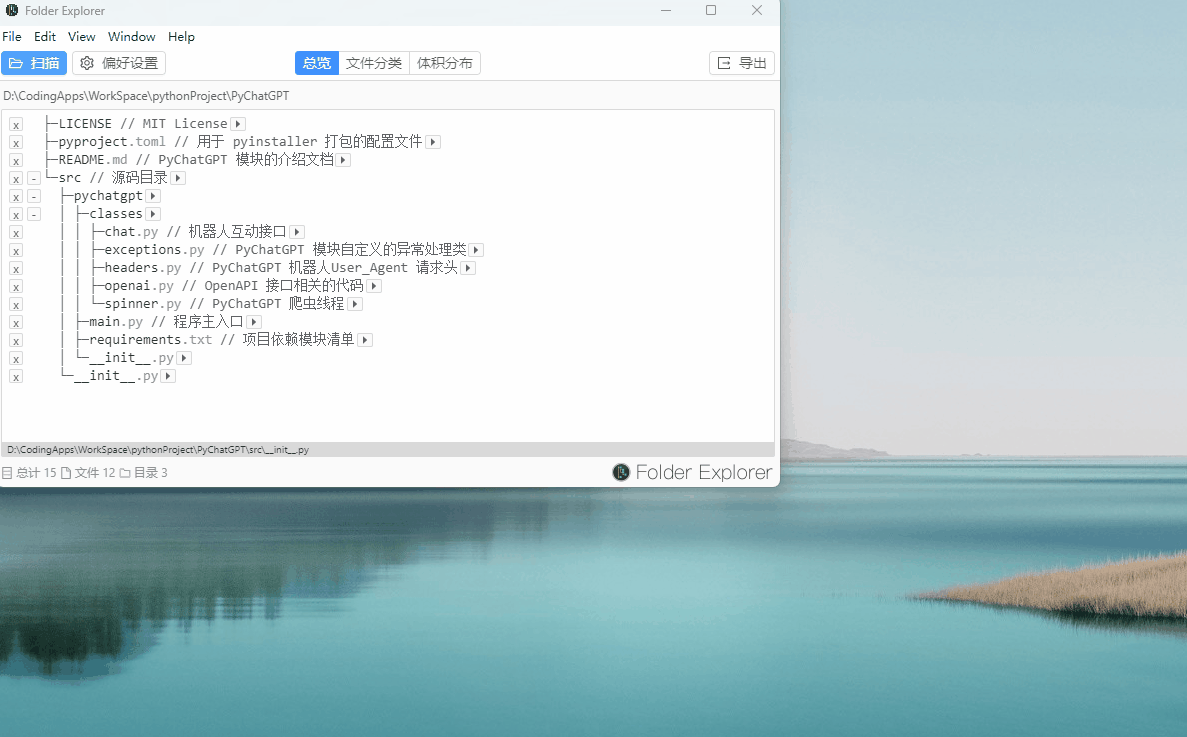Viewport: 1187px width, 737px height.
Task: Click arrow icon after openai.py comment
Action: (x=374, y=286)
